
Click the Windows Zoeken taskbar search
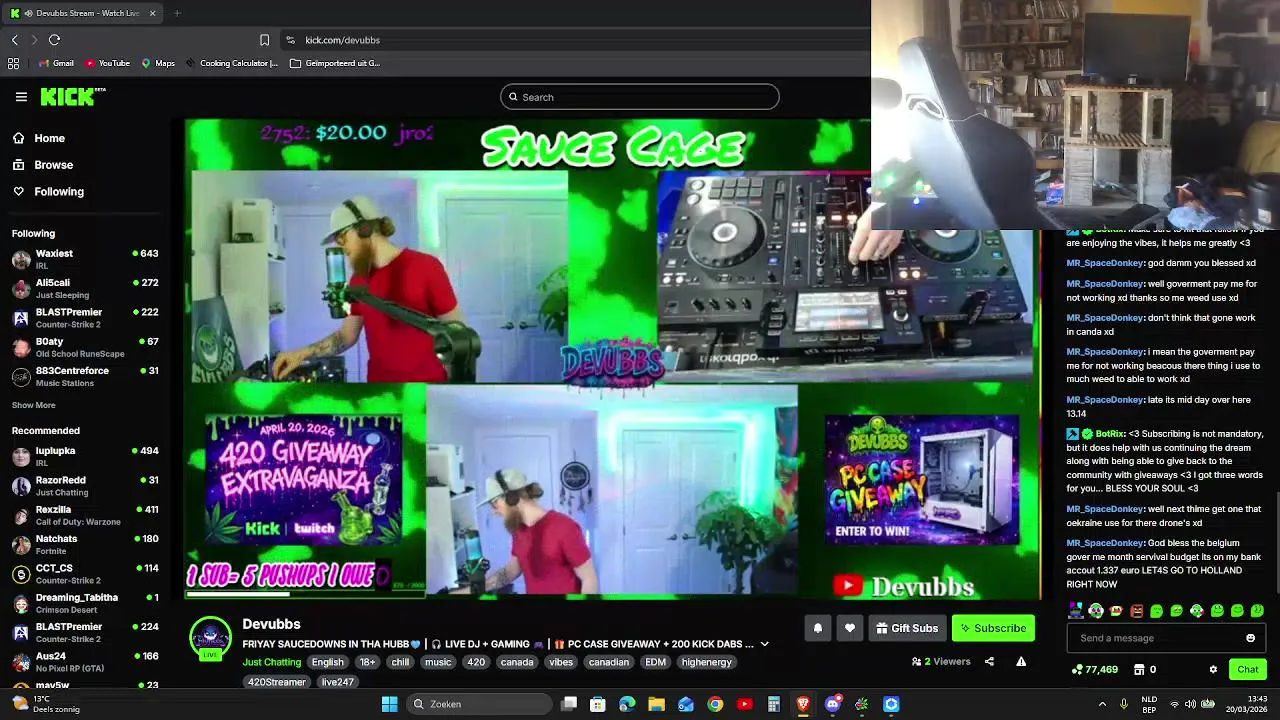[x=480, y=704]
